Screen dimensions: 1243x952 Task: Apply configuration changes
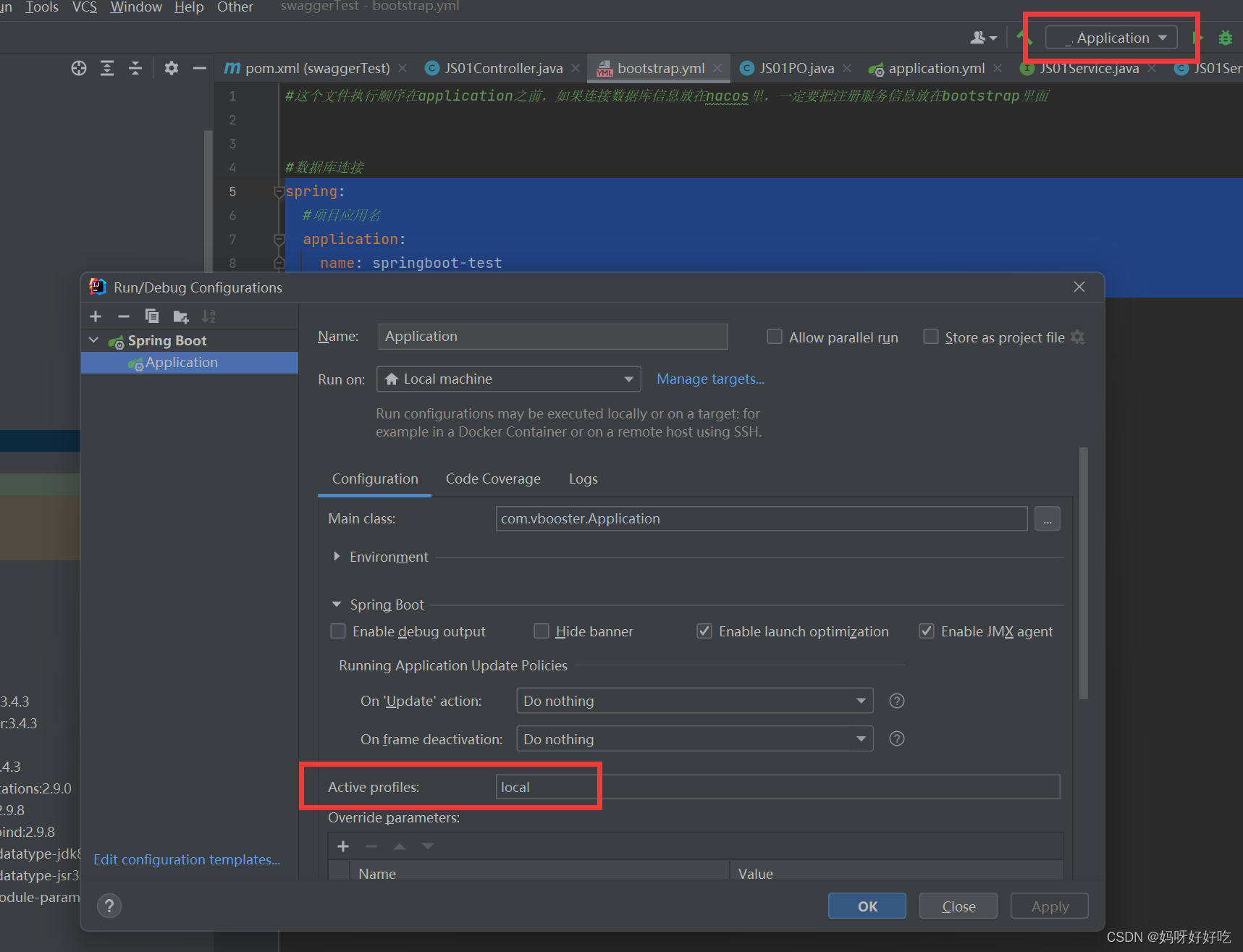(x=1048, y=905)
